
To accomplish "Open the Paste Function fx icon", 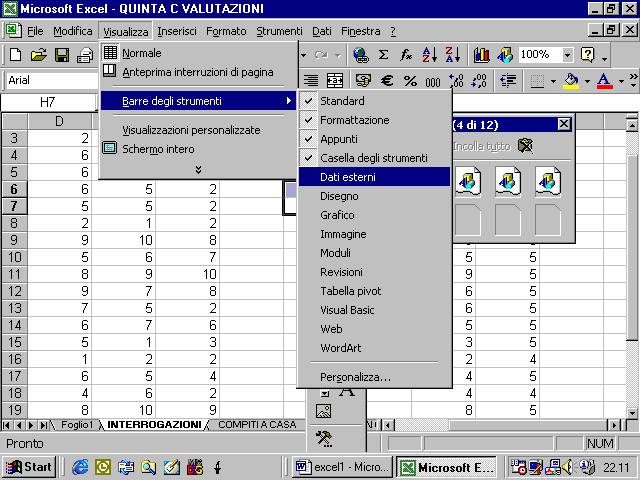I will pyautogui.click(x=406, y=55).
